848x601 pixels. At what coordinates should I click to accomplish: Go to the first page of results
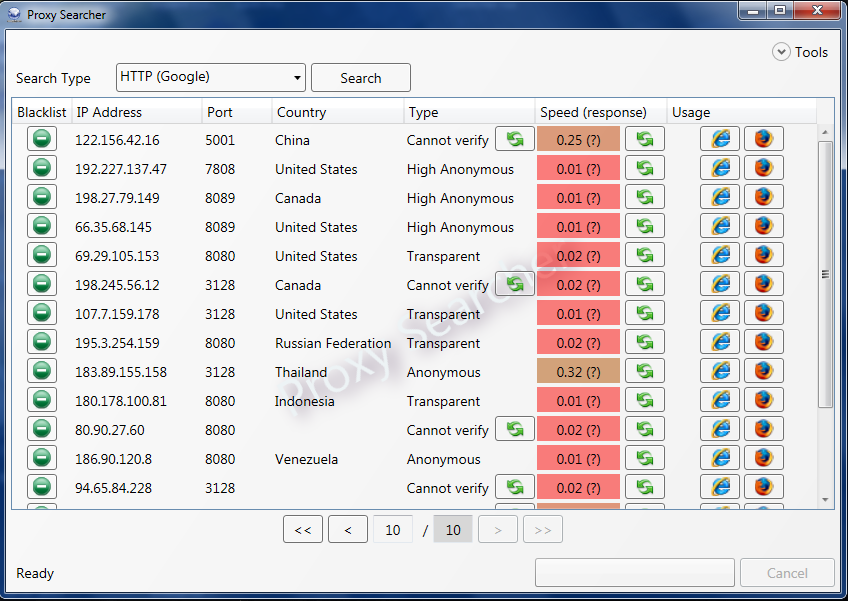[x=303, y=529]
